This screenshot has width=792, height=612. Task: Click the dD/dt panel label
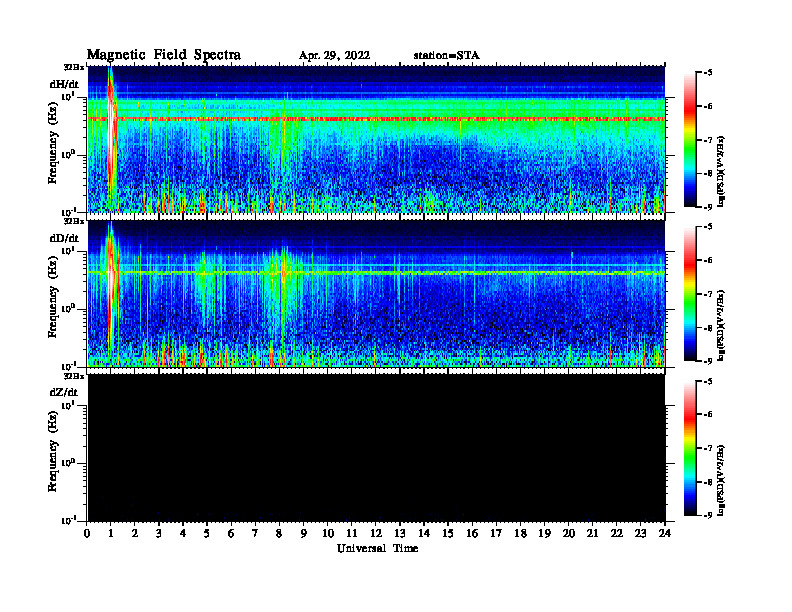pos(64,238)
